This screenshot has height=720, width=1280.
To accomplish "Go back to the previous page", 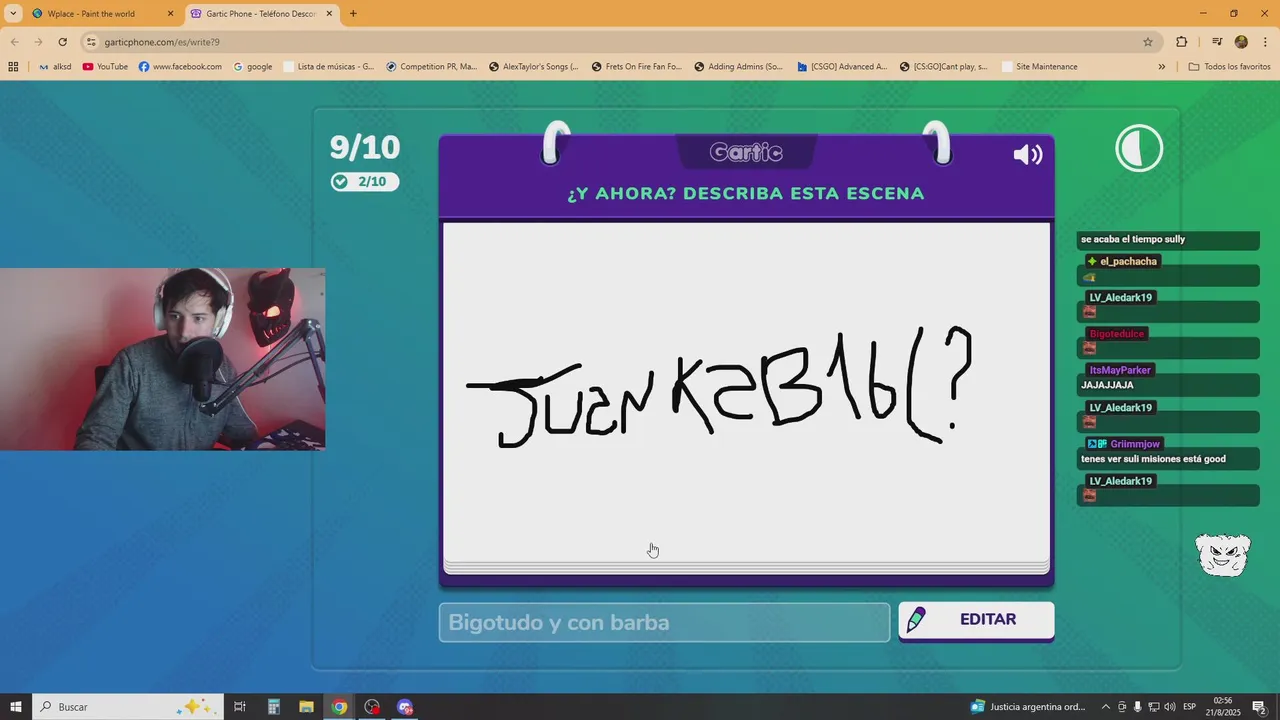I will (14, 42).
